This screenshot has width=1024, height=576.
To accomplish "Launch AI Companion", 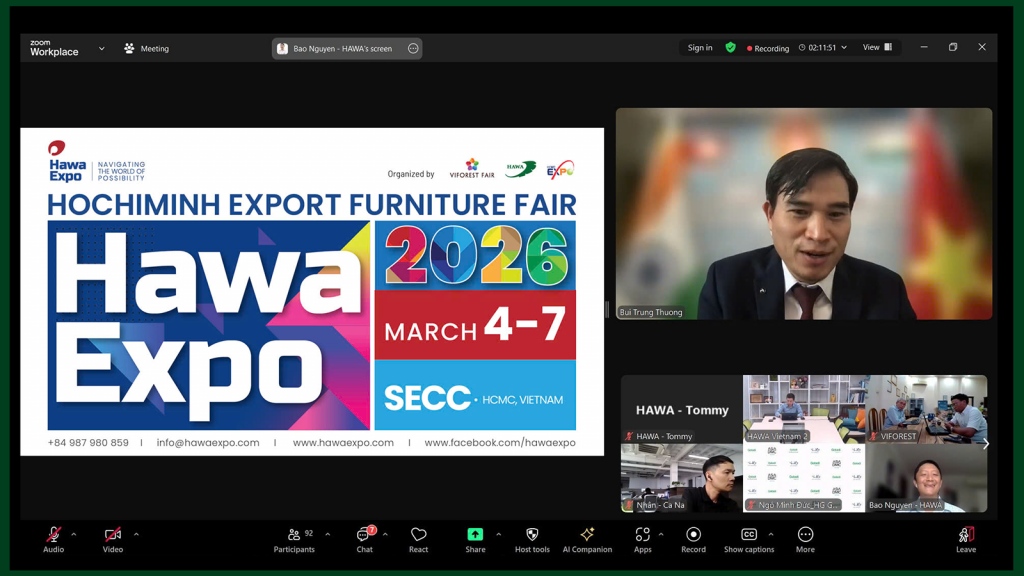I will (x=587, y=539).
